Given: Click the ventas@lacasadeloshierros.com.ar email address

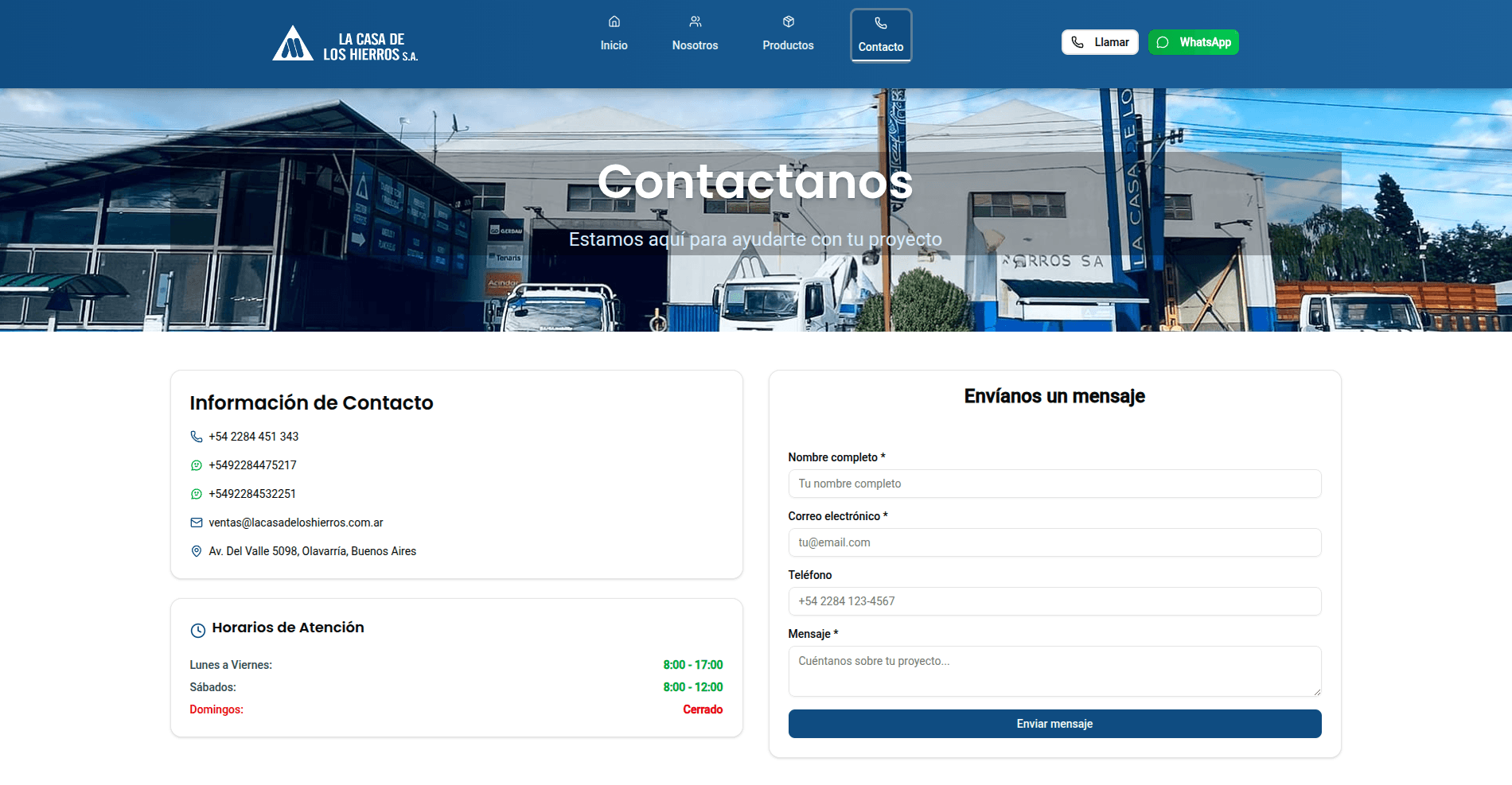Looking at the screenshot, I should click(295, 523).
